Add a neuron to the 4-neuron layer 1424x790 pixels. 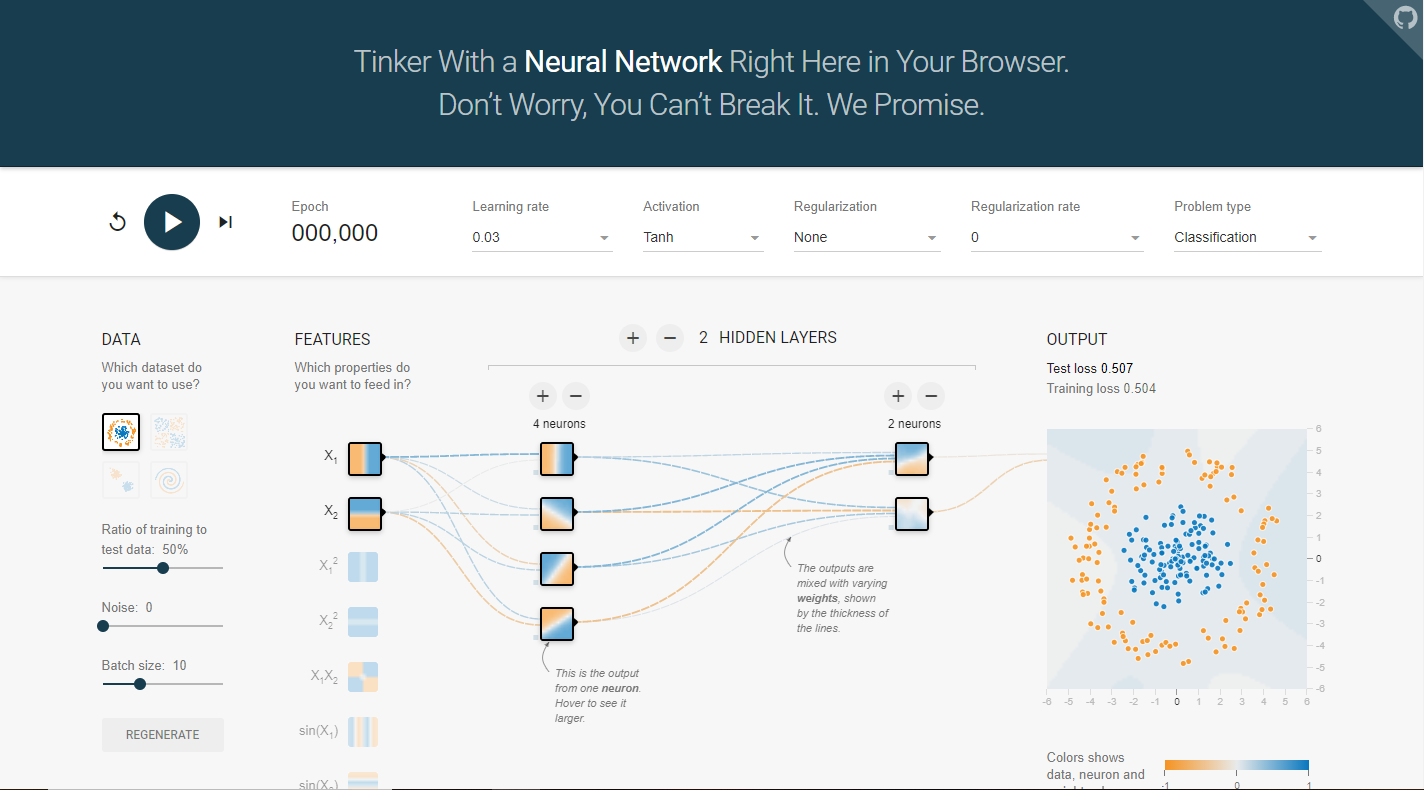pos(542,396)
